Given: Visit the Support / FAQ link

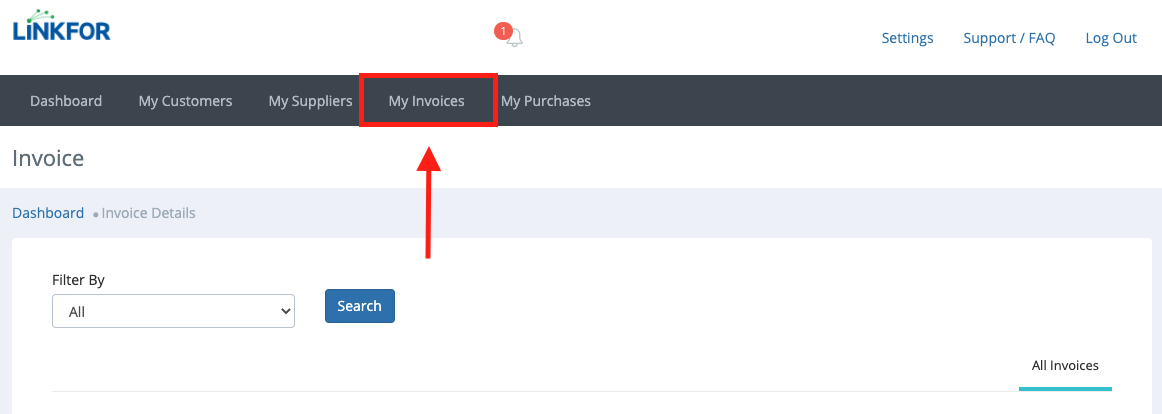Looking at the screenshot, I should pos(1009,39).
